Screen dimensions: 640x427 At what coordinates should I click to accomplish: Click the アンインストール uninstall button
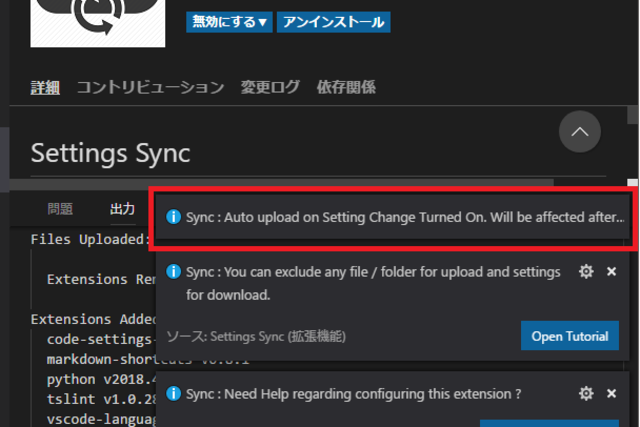[x=333, y=22]
